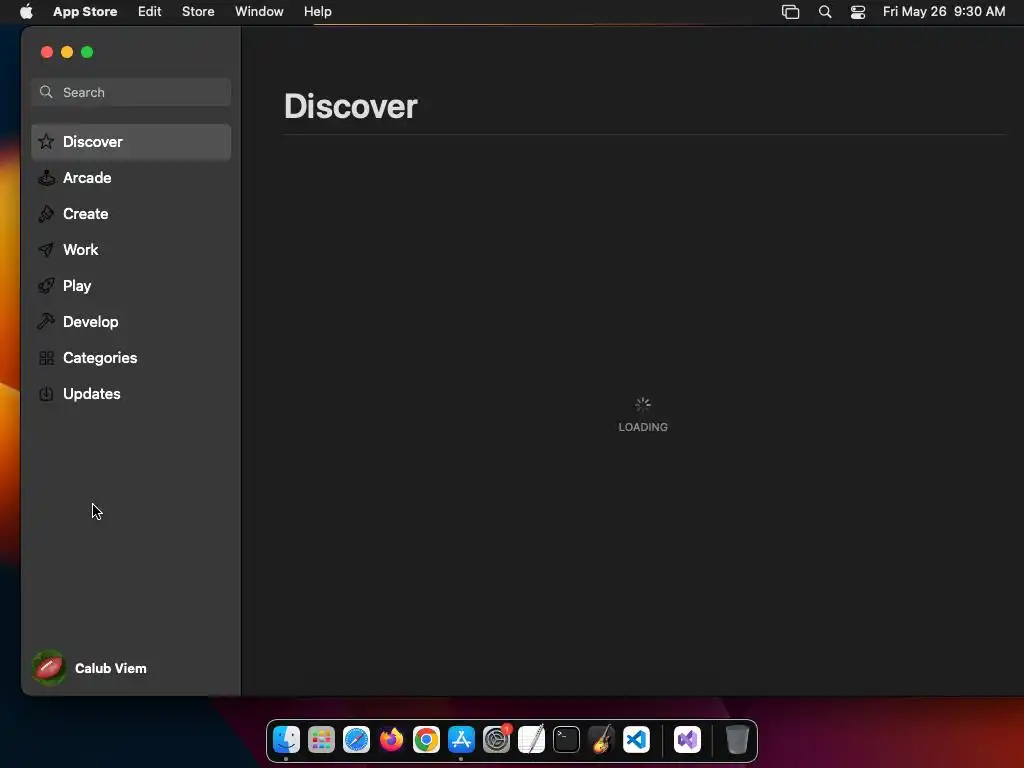Open System Settings from the Dock

coord(496,739)
